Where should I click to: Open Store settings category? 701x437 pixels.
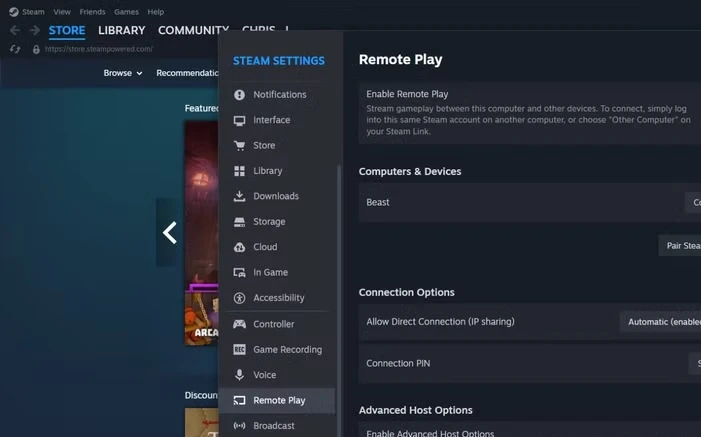coord(279,145)
